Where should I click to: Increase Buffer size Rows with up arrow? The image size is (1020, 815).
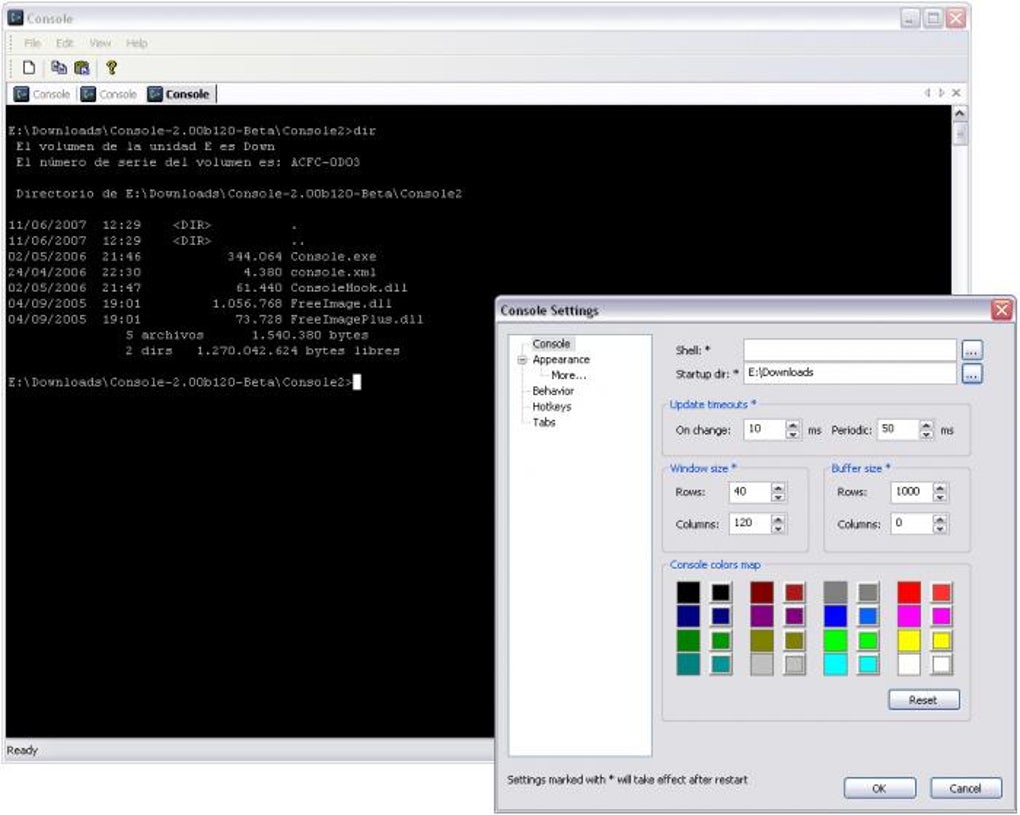tap(939, 487)
